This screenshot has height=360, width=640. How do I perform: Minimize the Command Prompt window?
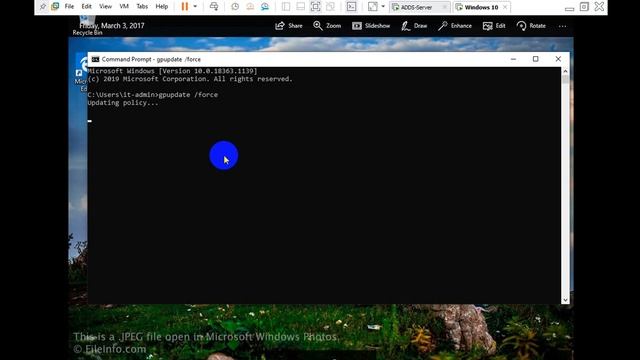click(513, 59)
